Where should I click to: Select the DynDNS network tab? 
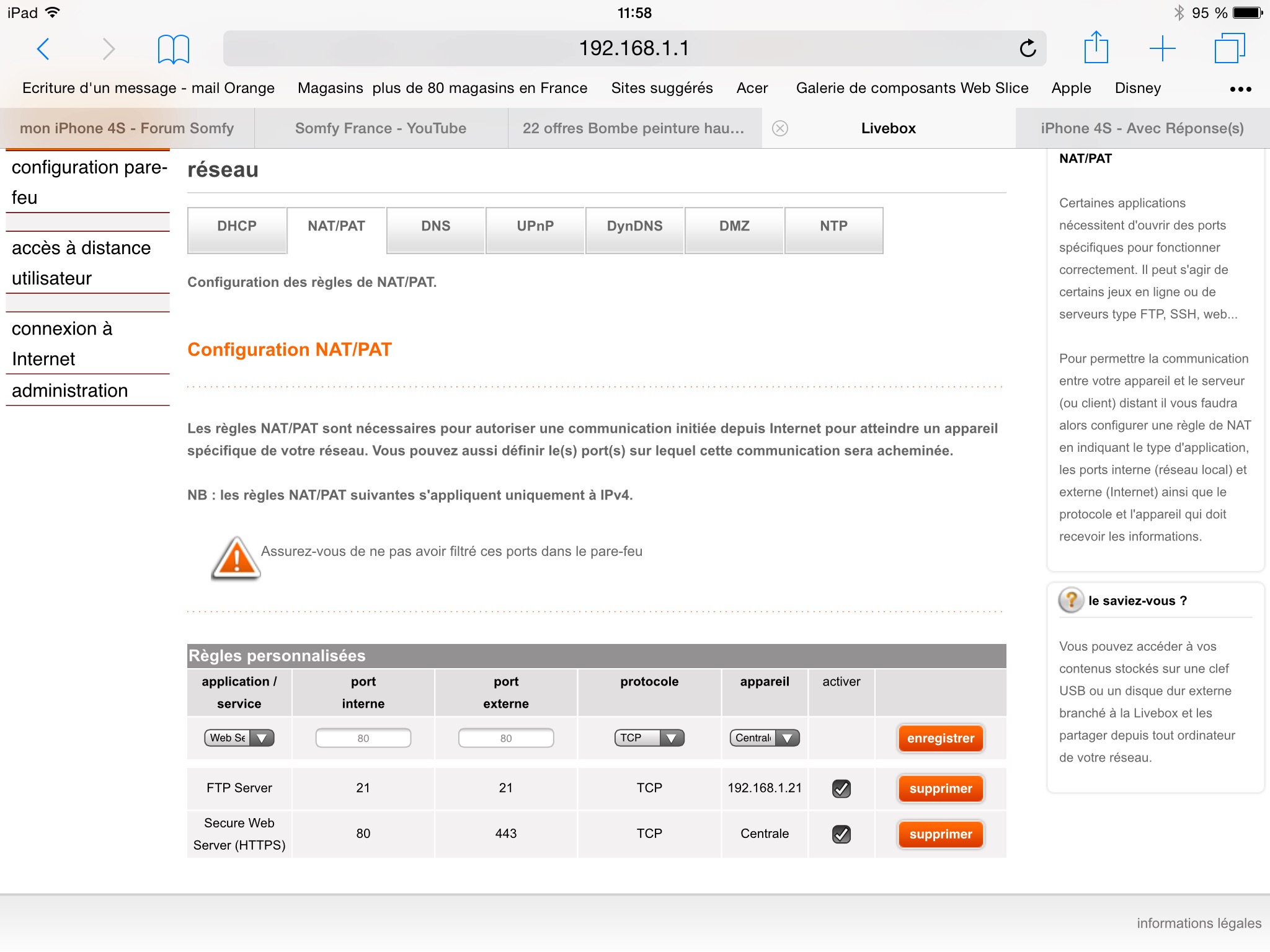coord(634,226)
